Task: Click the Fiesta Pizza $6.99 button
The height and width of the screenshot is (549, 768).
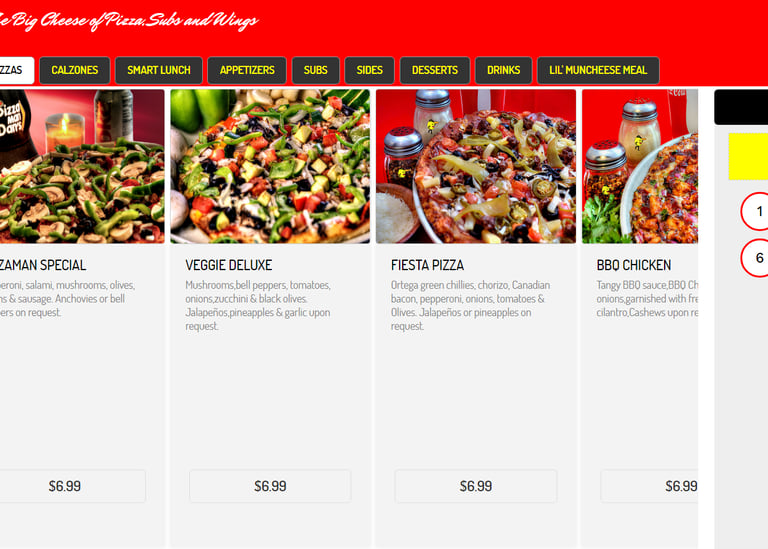Action: [476, 486]
